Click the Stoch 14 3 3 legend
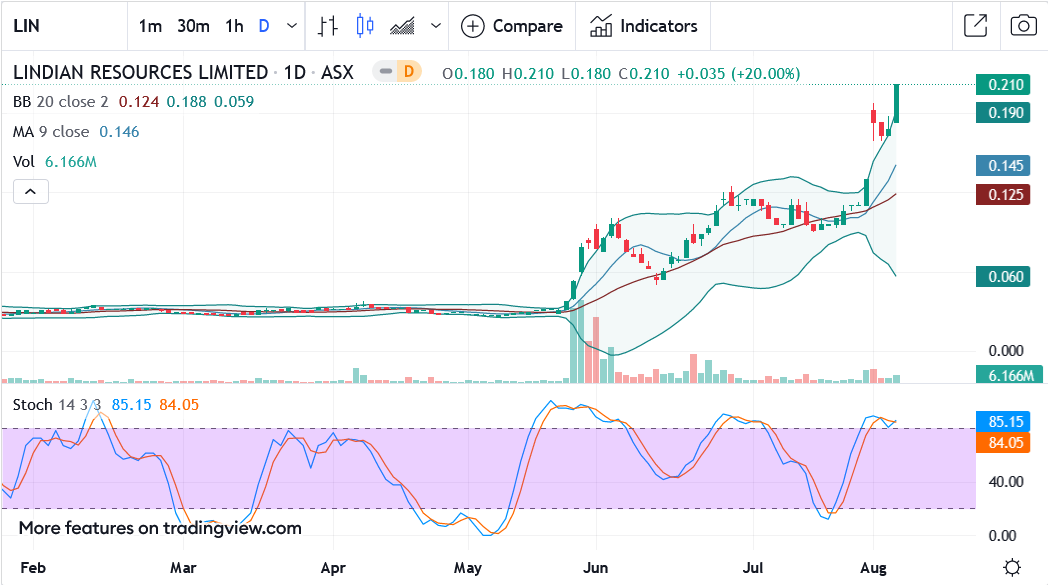 (57, 404)
